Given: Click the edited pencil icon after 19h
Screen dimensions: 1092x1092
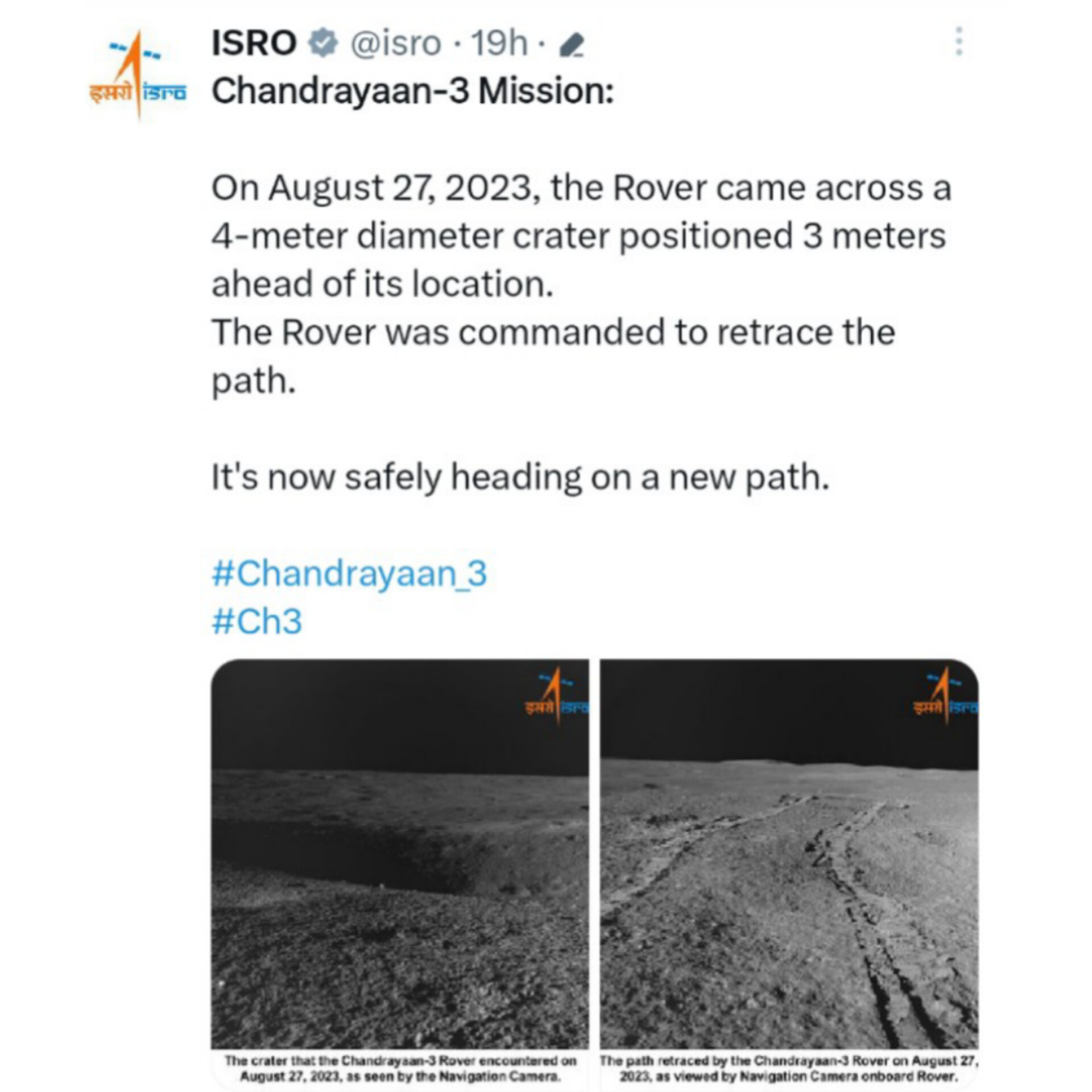Looking at the screenshot, I should click(571, 45).
